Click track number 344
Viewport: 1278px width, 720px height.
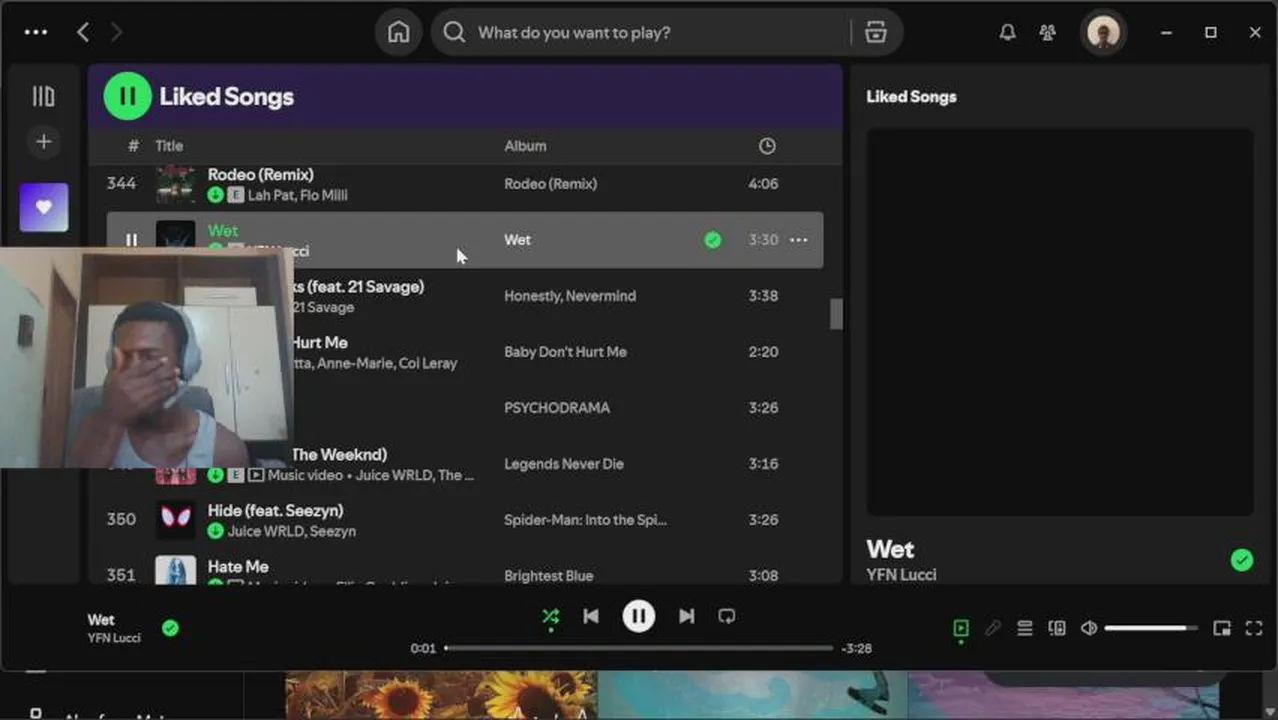tap(121, 184)
